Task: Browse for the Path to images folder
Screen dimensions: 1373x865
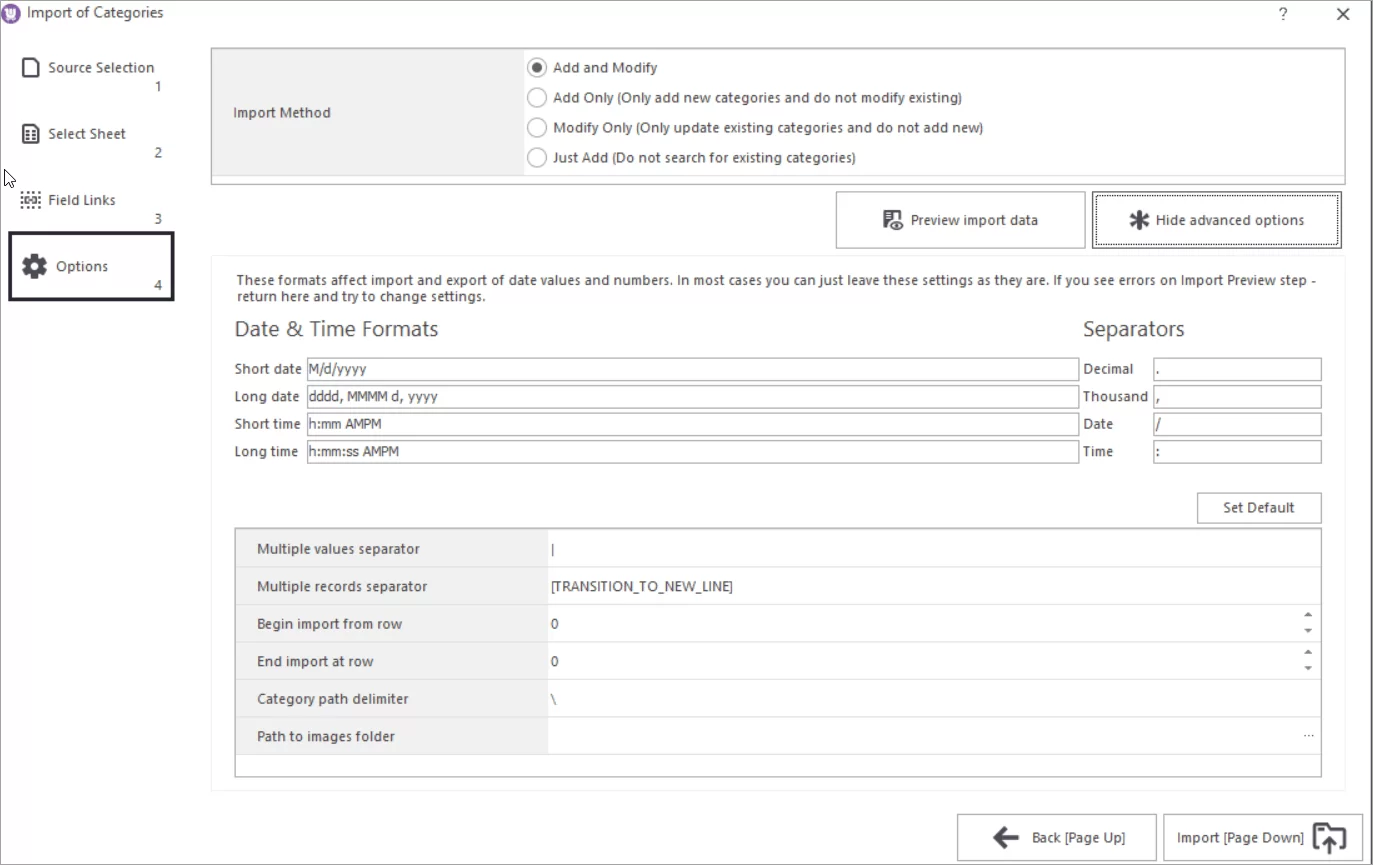Action: pyautogui.click(x=1308, y=735)
